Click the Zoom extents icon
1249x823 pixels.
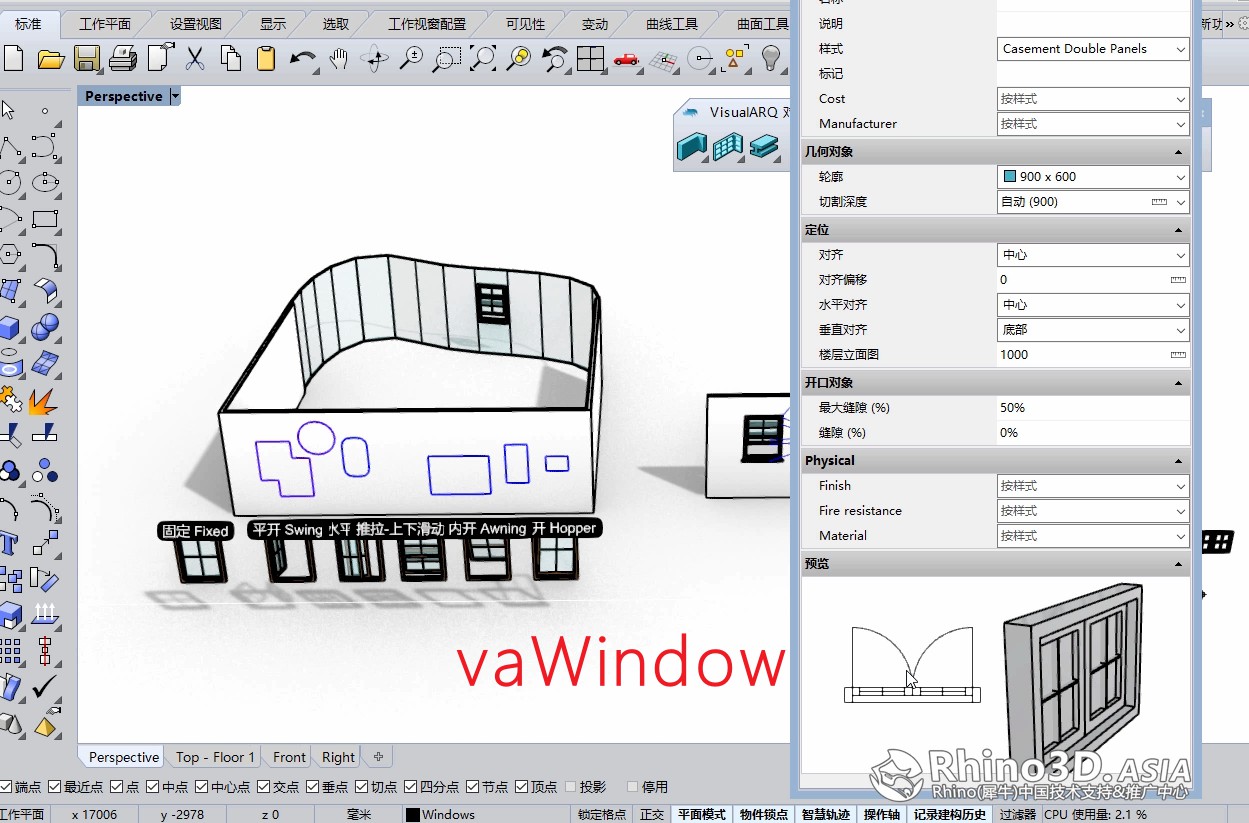coord(483,58)
